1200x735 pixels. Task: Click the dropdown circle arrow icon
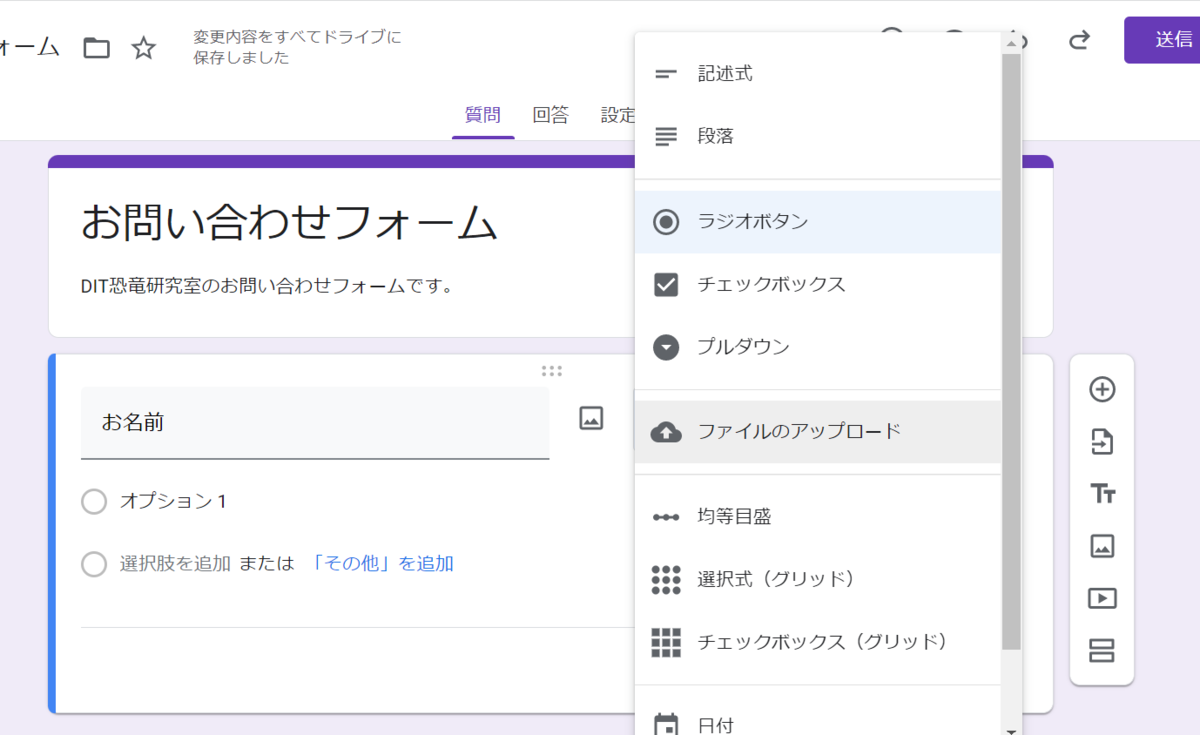click(666, 348)
